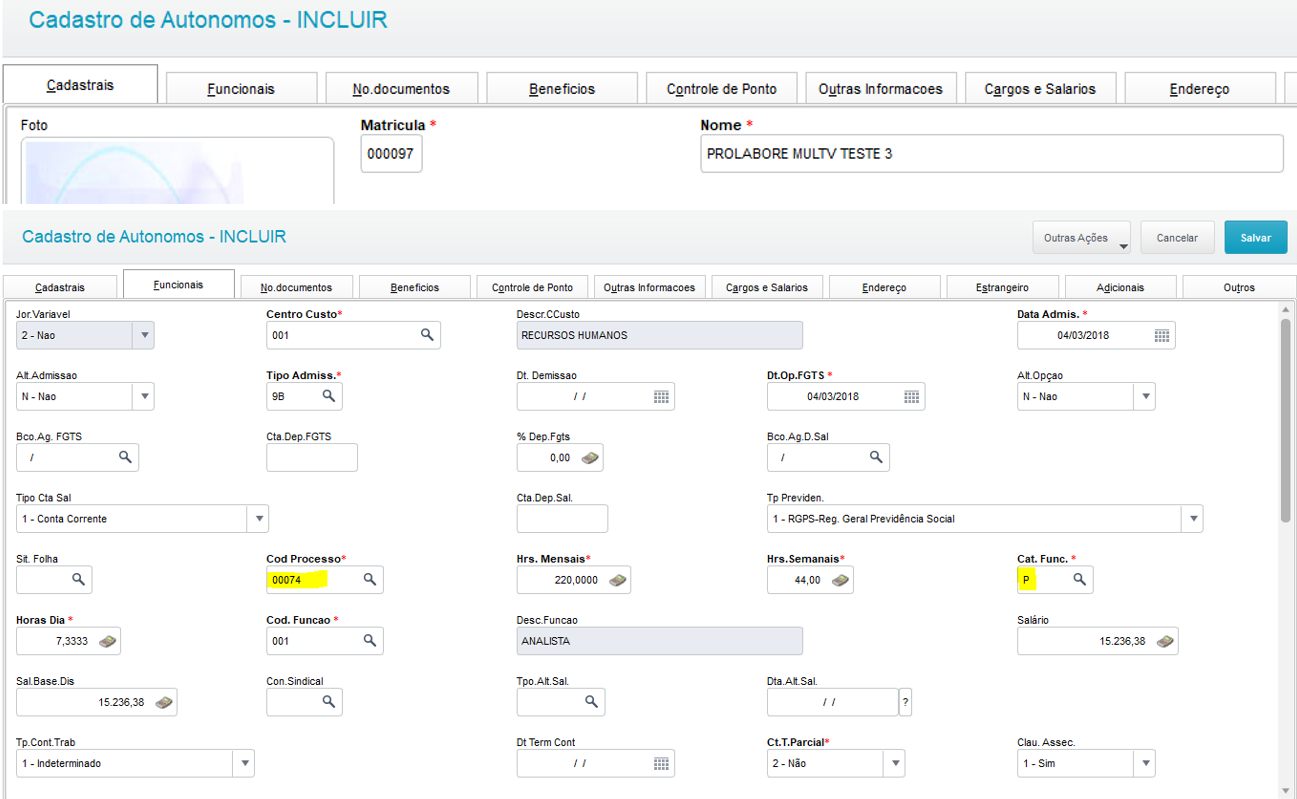Open the Tp Previden. dropdown list
Image resolution: width=1297 pixels, height=799 pixels.
1191,519
